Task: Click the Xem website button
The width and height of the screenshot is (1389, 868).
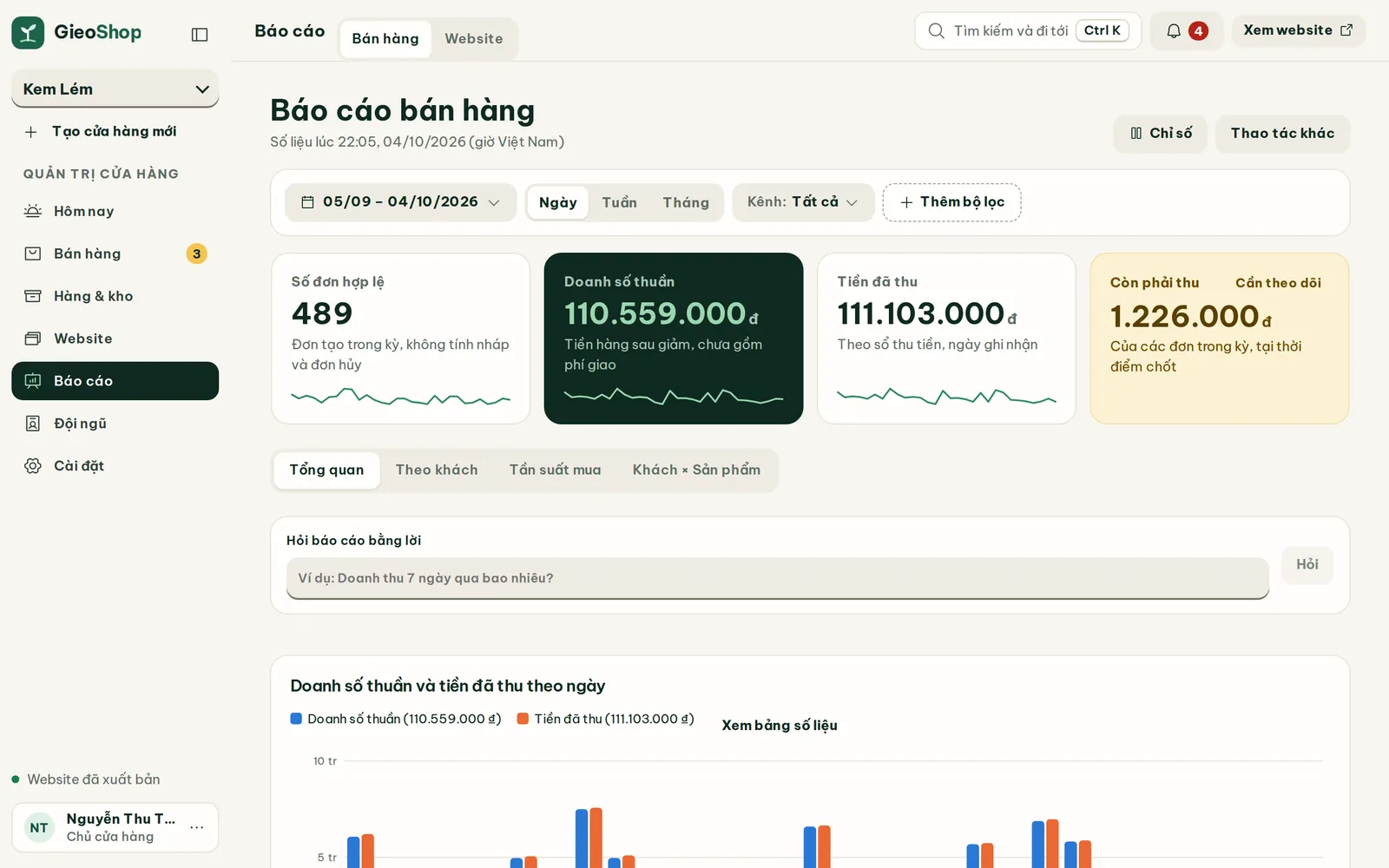Action: [1298, 30]
